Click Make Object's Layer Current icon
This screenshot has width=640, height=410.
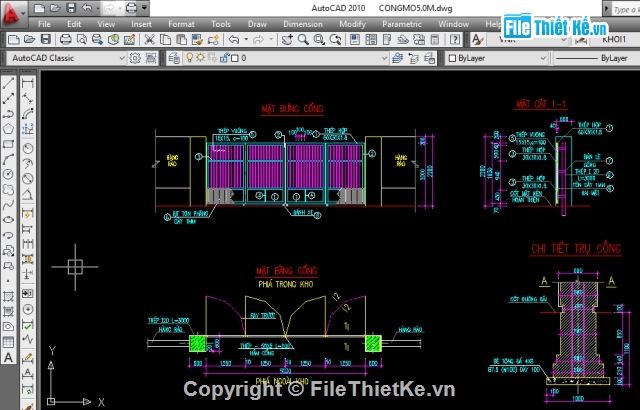397,58
